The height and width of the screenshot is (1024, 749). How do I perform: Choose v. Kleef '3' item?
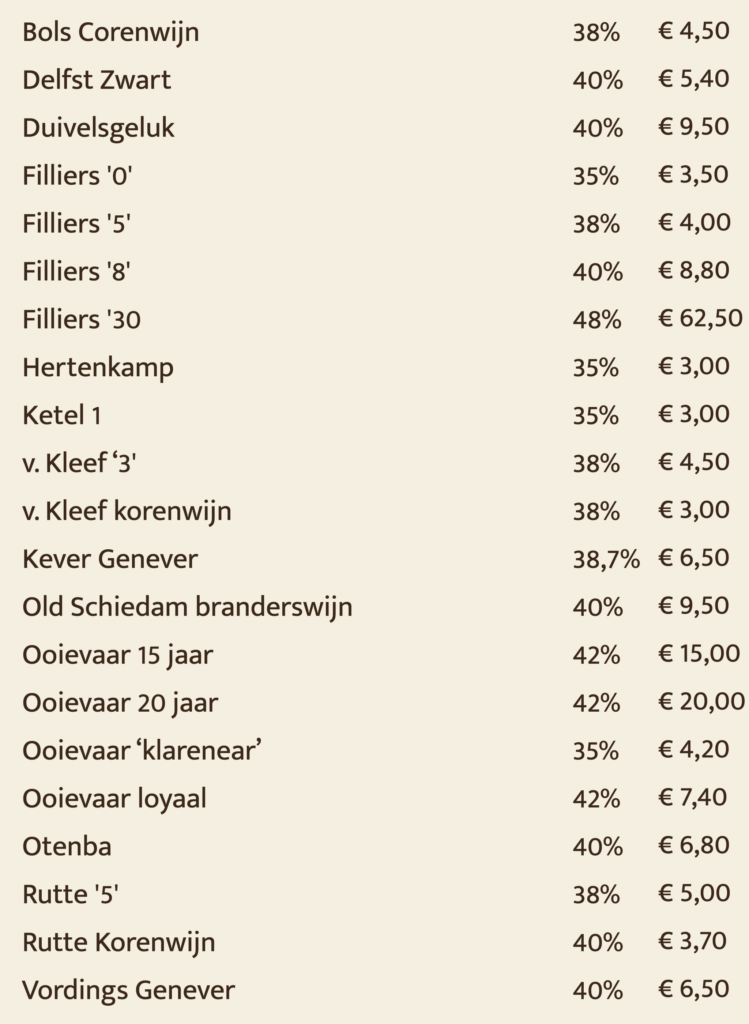point(79,463)
